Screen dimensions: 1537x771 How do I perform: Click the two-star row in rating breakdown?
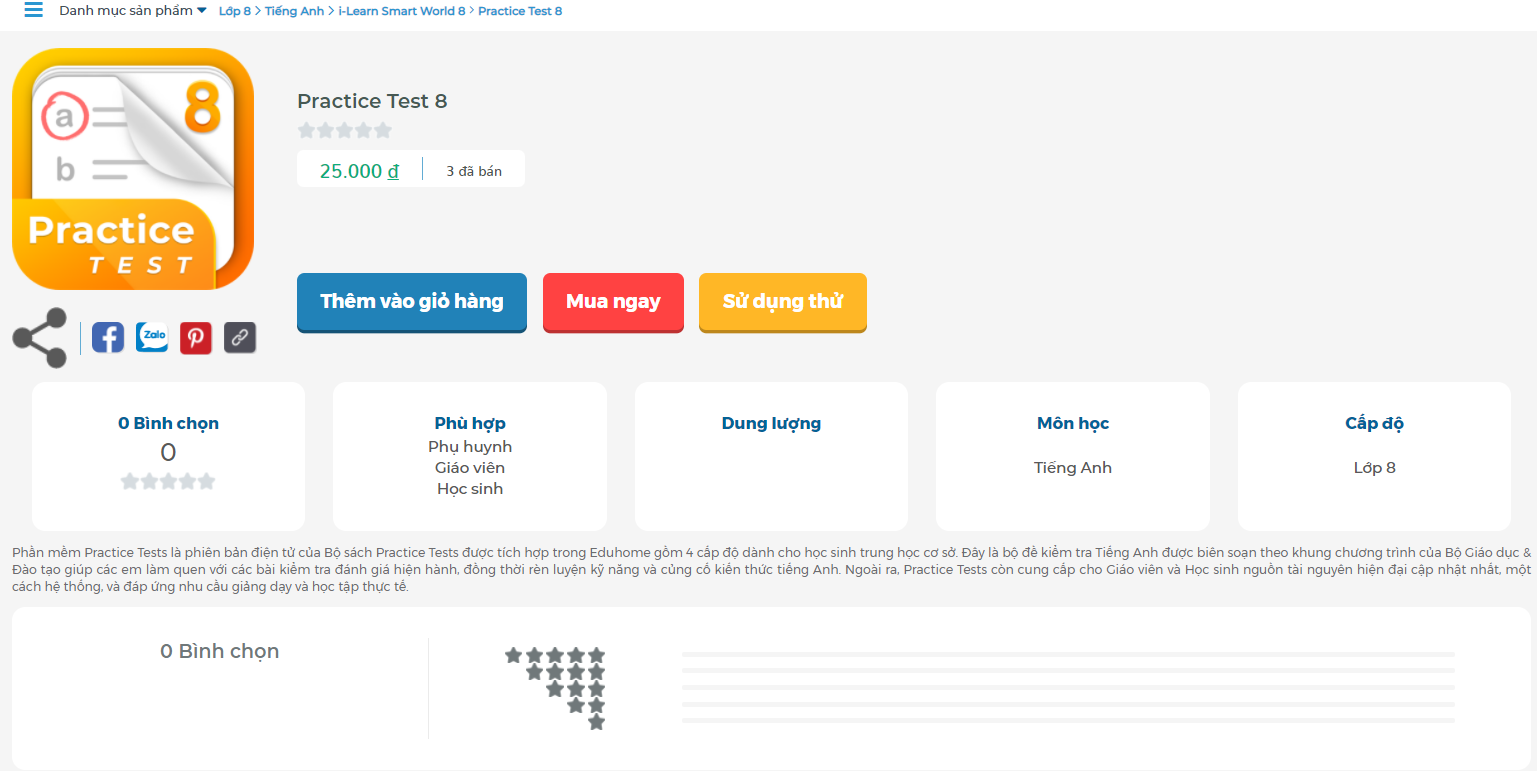pos(587,705)
